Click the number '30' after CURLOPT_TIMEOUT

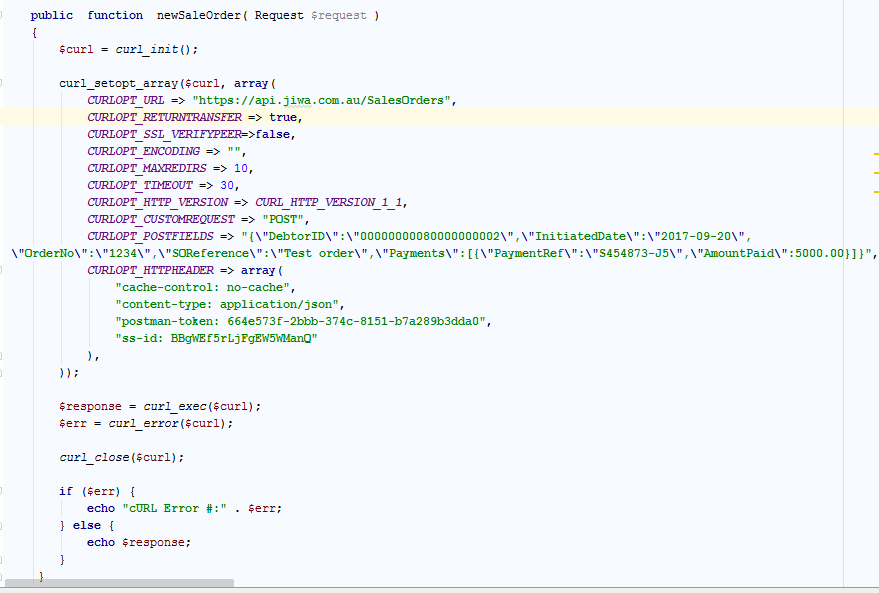[x=226, y=185]
